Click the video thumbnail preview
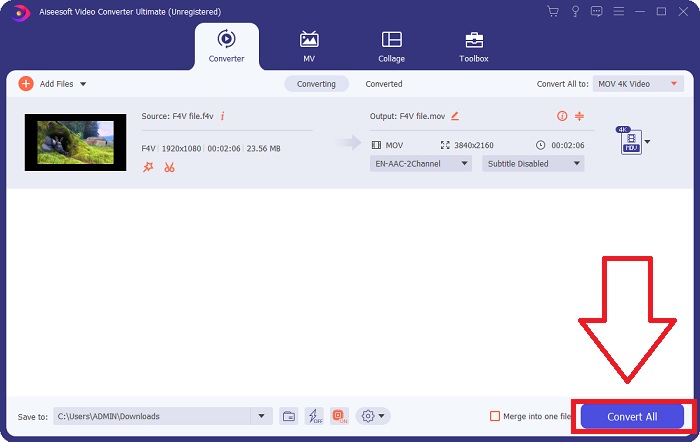Viewport: 700px width, 442px height. pyautogui.click(x=75, y=142)
